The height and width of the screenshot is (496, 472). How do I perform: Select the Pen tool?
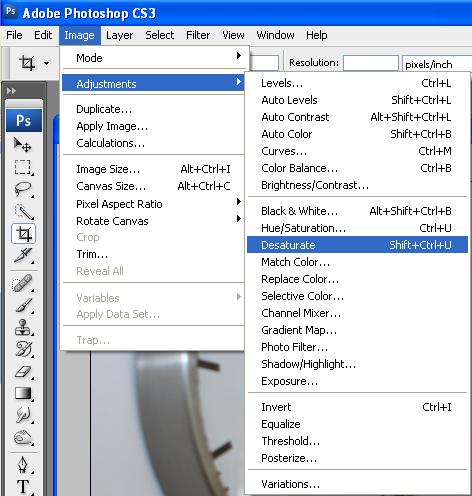tap(23, 465)
